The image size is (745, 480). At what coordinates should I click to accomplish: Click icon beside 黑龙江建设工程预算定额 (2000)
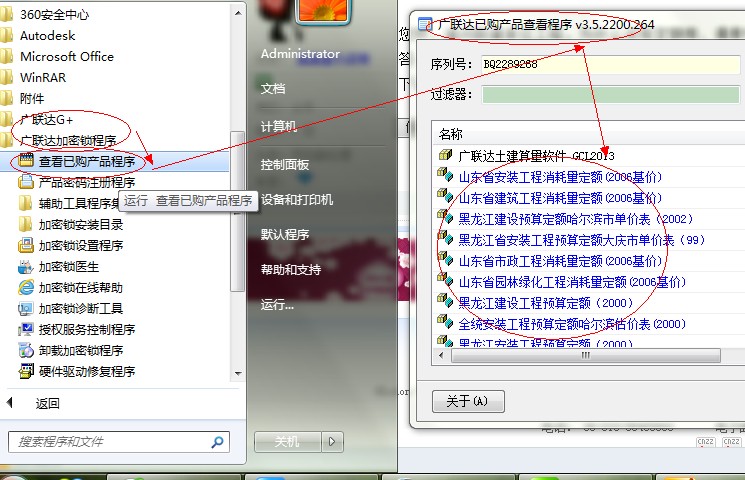tap(445, 301)
